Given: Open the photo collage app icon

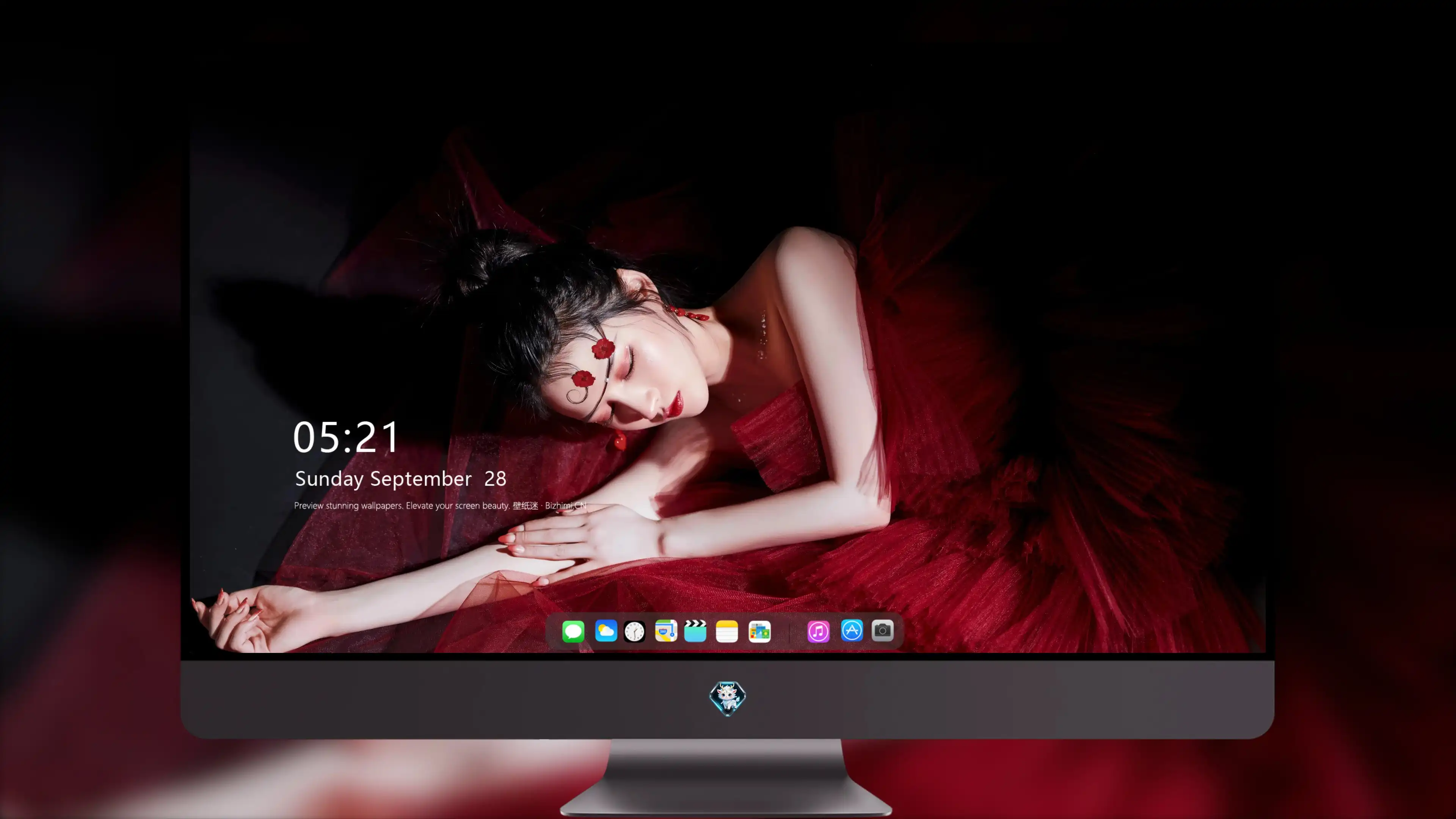Looking at the screenshot, I should pyautogui.click(x=759, y=631).
